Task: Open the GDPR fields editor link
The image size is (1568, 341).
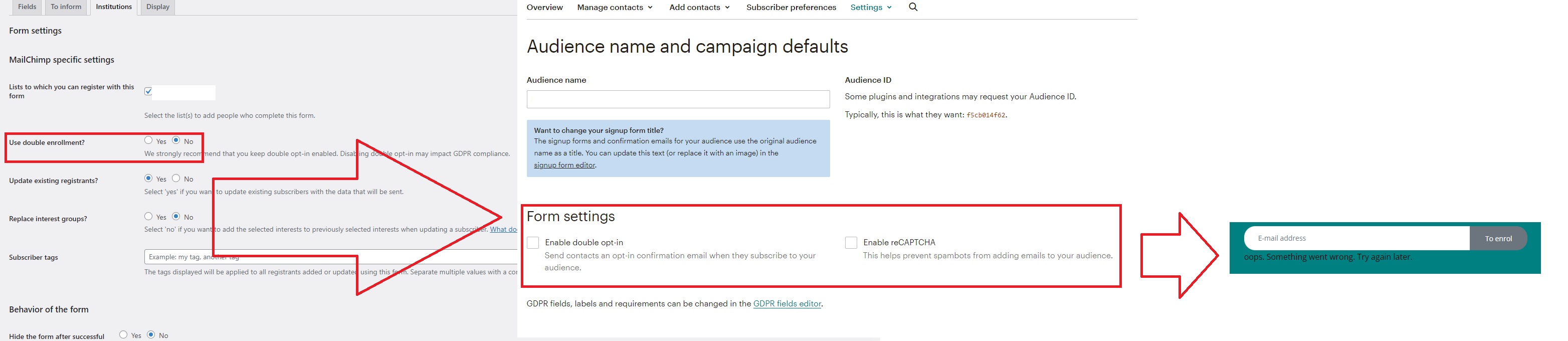Action: pos(787,303)
